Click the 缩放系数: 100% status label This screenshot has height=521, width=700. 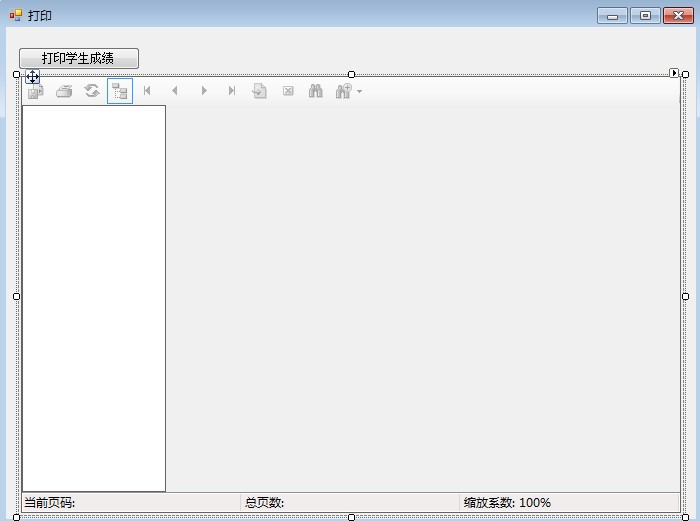tap(507, 503)
